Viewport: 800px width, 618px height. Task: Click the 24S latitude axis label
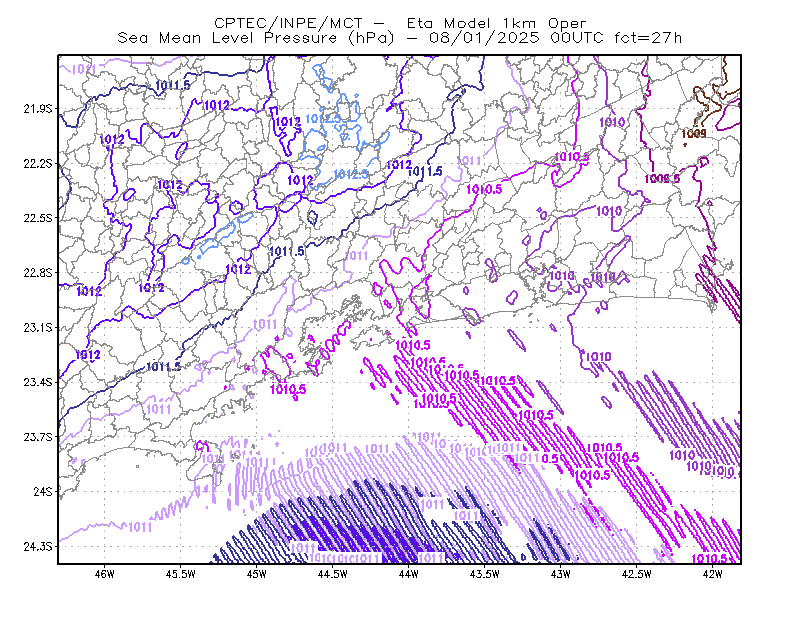click(x=43, y=491)
